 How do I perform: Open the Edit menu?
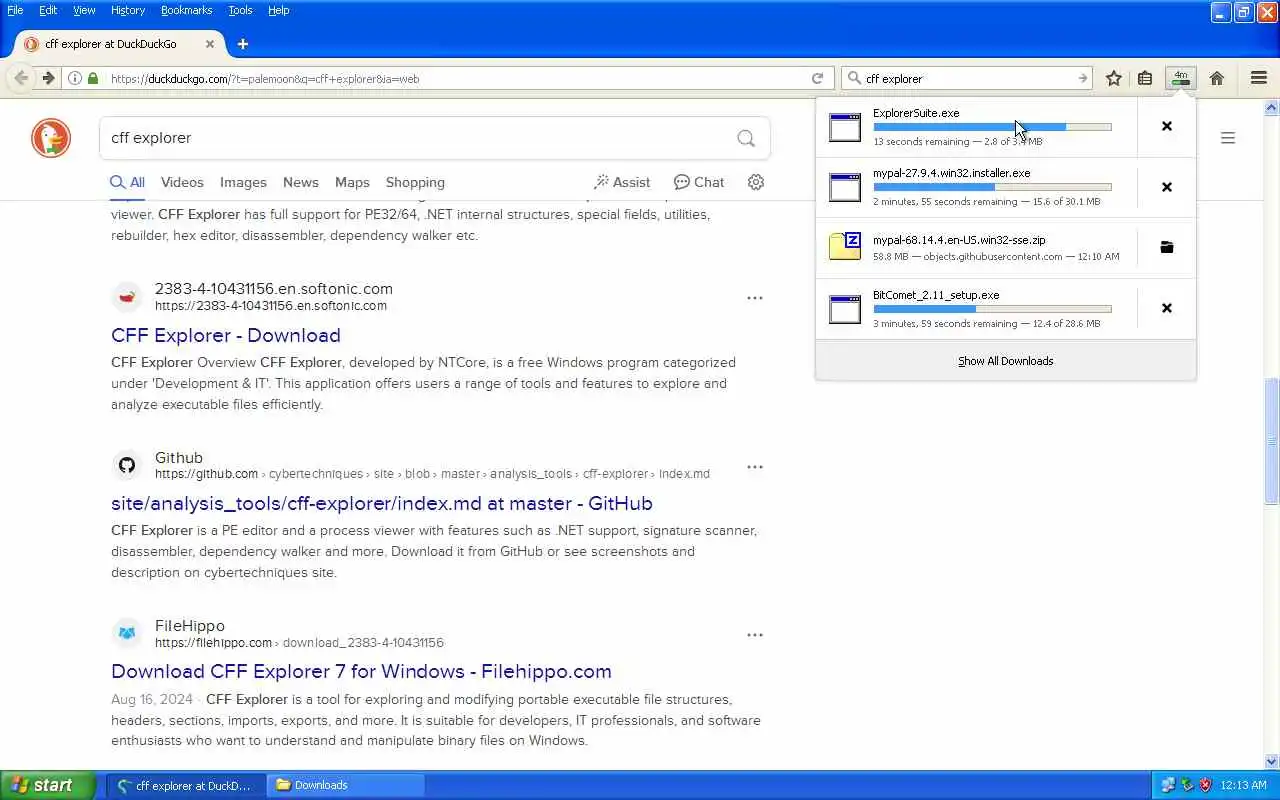48,10
